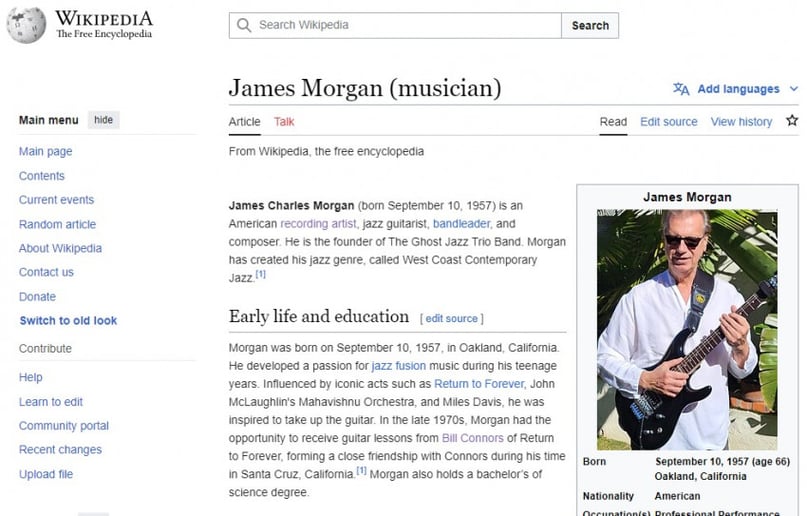Screen dimensions: 807x516
Task: Click the Born label in infobox
Action: (594, 461)
